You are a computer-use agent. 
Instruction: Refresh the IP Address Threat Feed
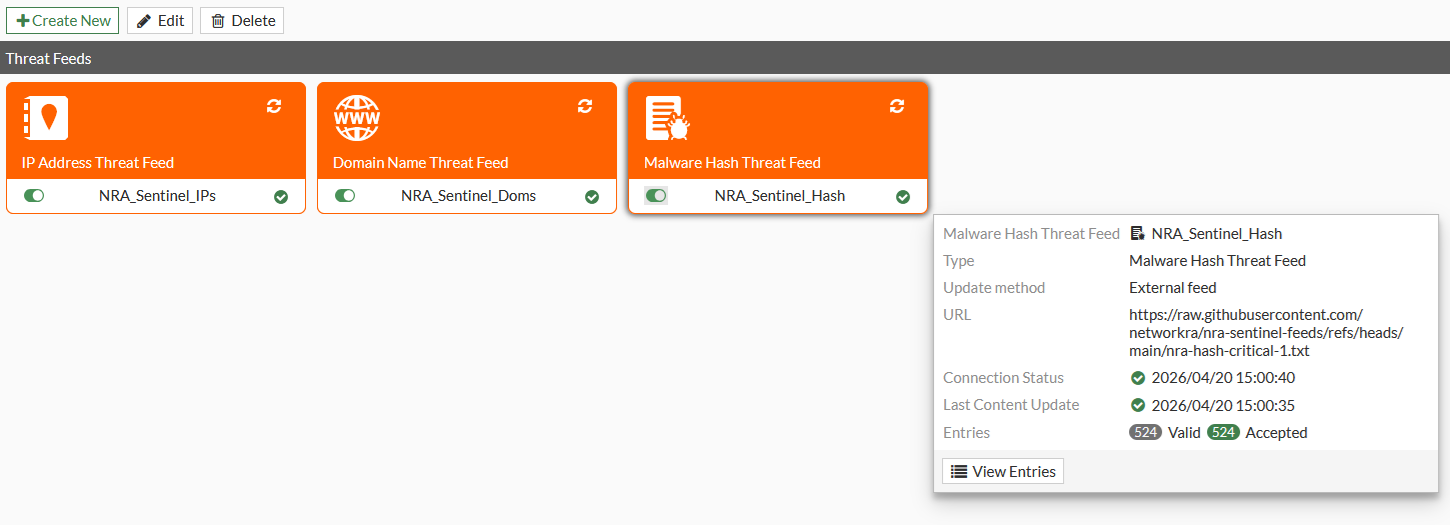click(x=274, y=106)
